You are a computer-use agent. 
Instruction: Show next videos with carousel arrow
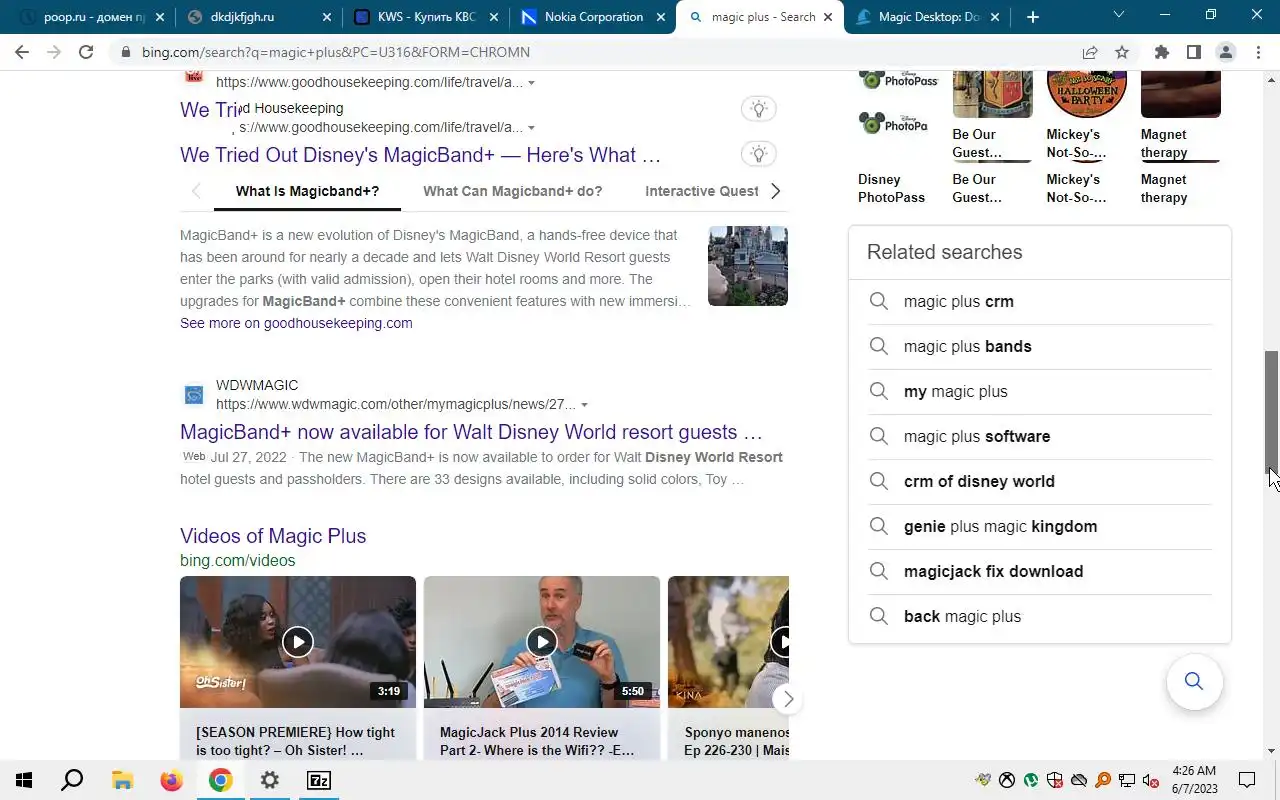[x=788, y=699]
